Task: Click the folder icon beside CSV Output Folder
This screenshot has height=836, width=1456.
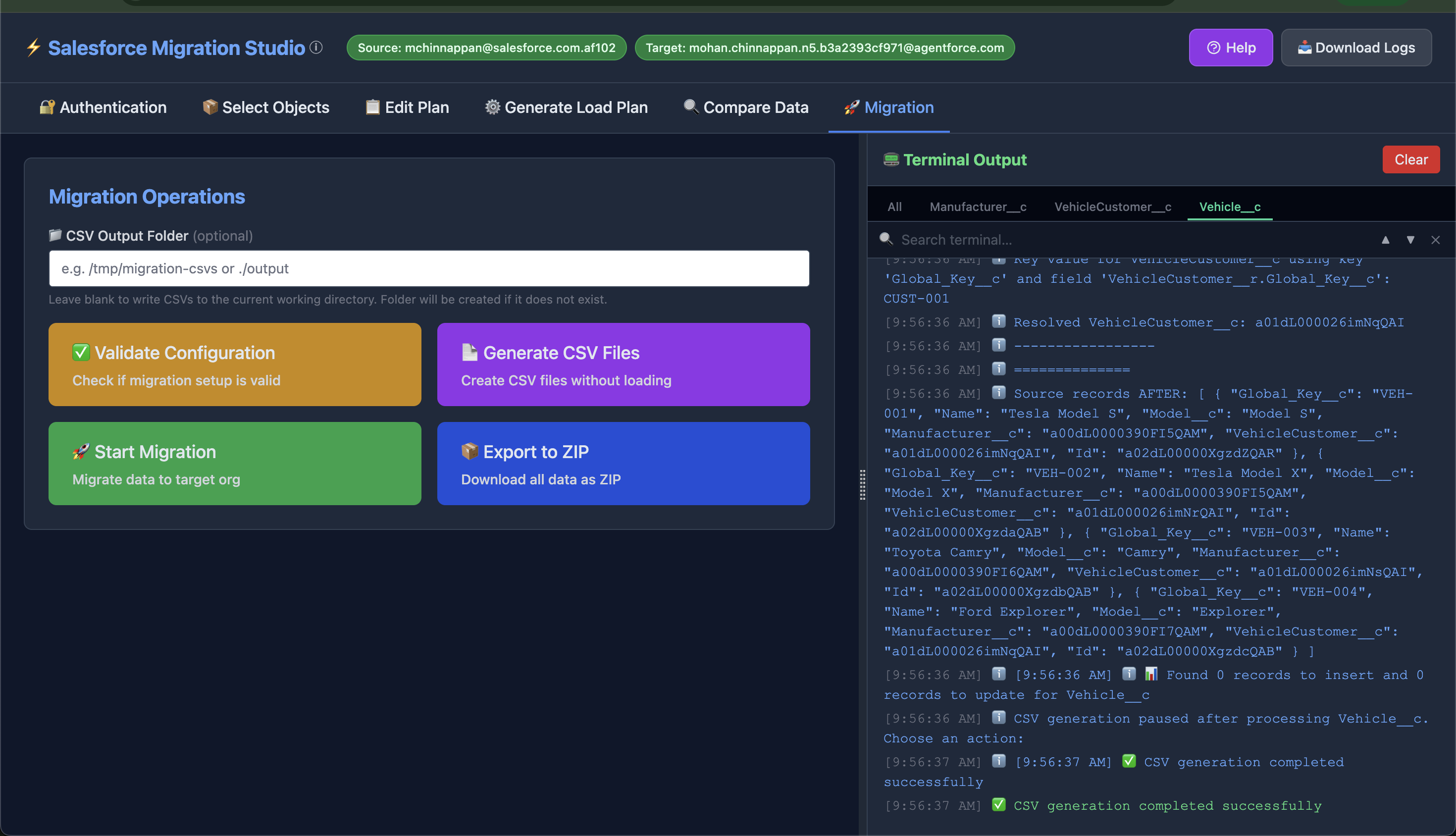Action: click(x=55, y=235)
